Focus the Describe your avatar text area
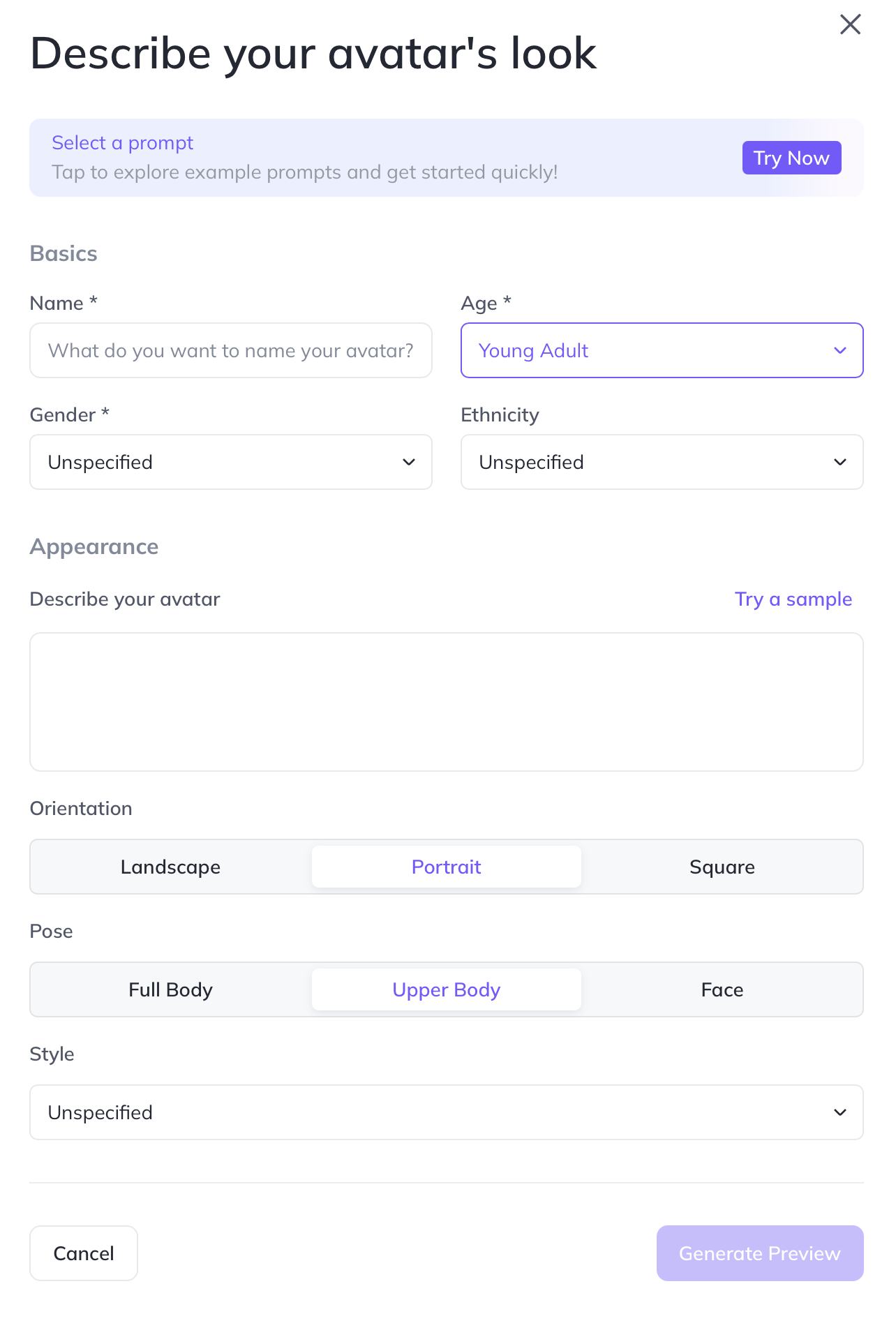The image size is (896, 1323). pyautogui.click(x=447, y=701)
